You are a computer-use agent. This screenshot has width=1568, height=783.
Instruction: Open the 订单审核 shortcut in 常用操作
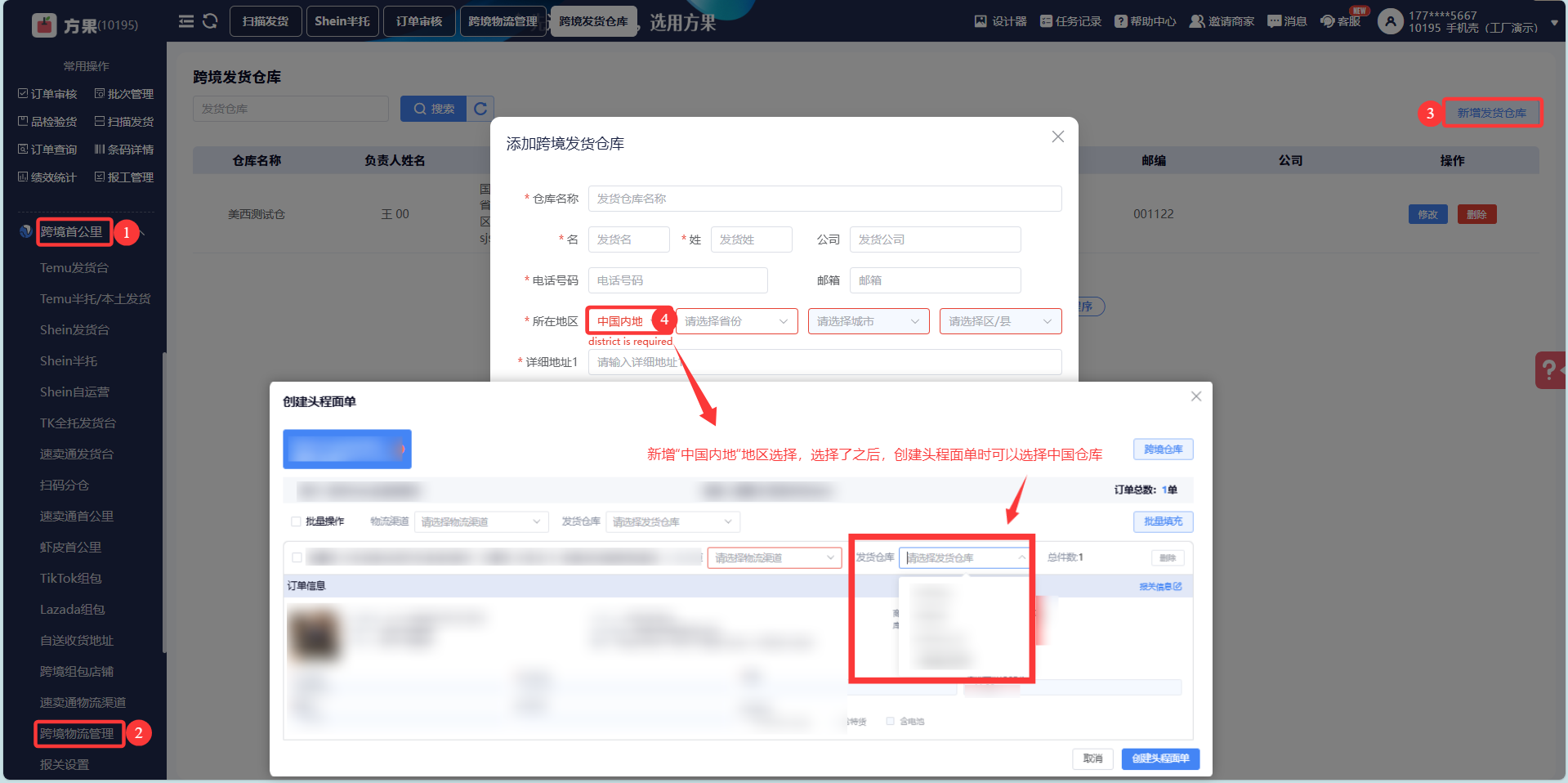[47, 94]
